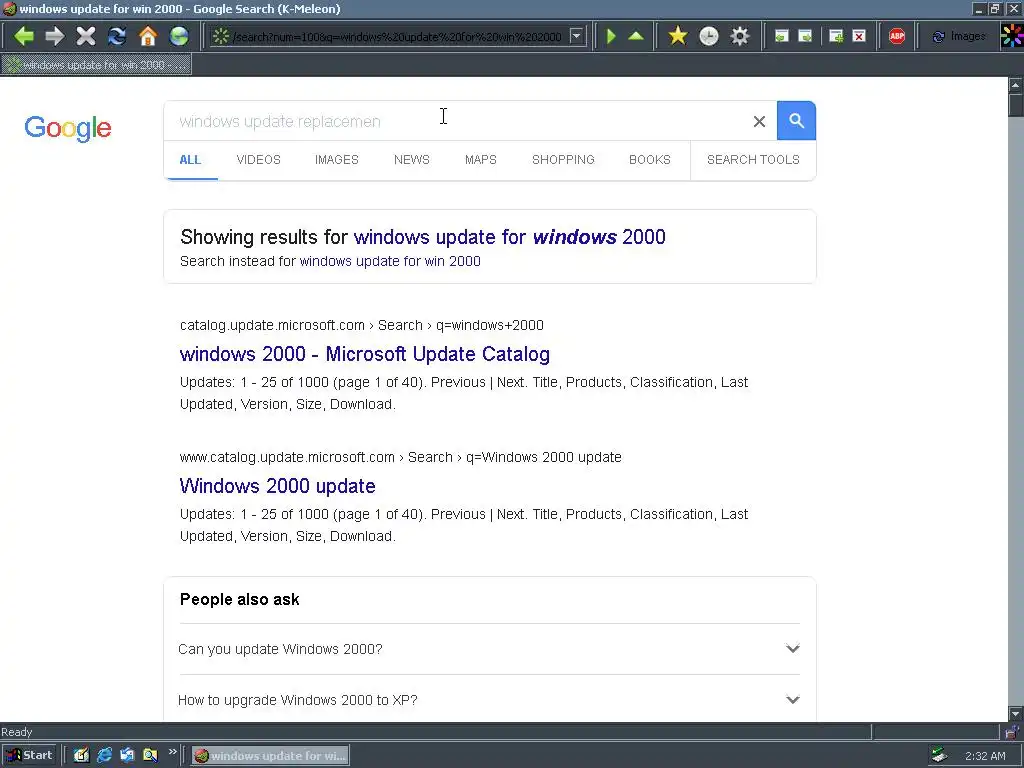1024x768 pixels.
Task: Click the system tray network icon
Action: tap(940, 756)
